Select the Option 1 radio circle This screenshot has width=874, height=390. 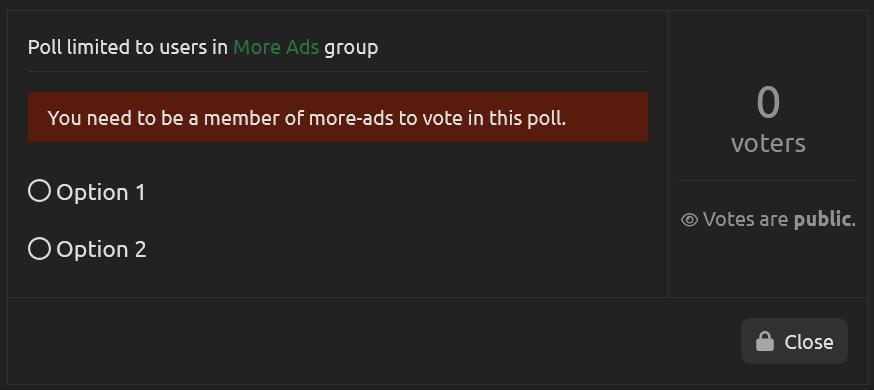coord(40,191)
